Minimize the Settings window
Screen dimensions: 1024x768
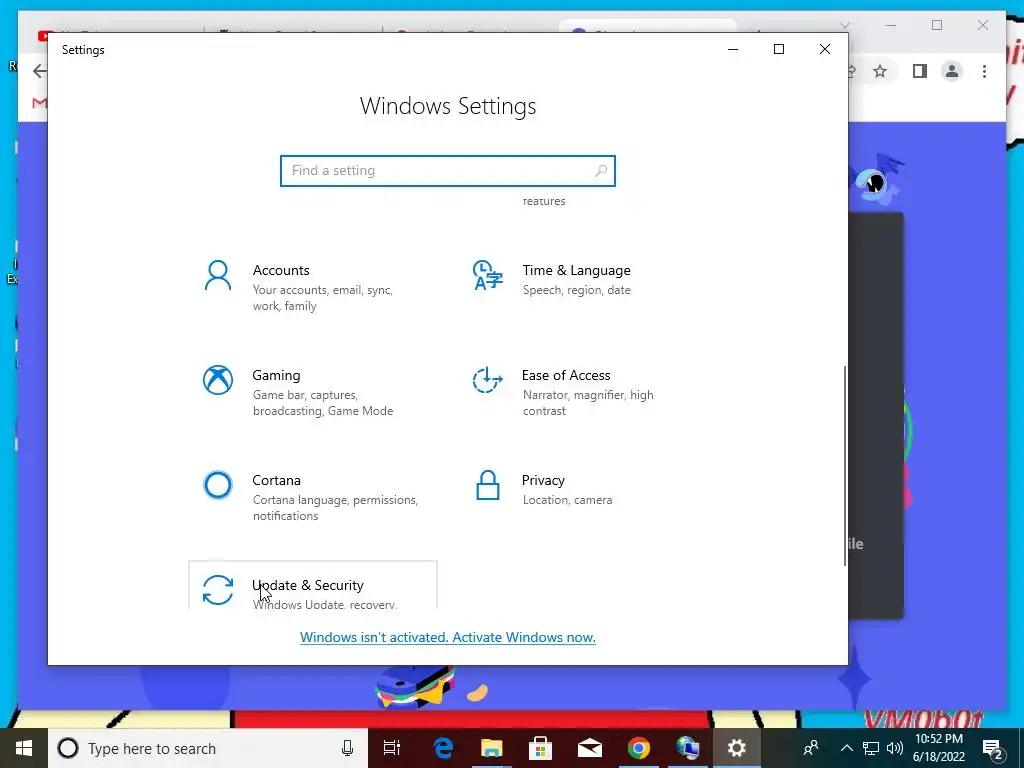pos(733,49)
